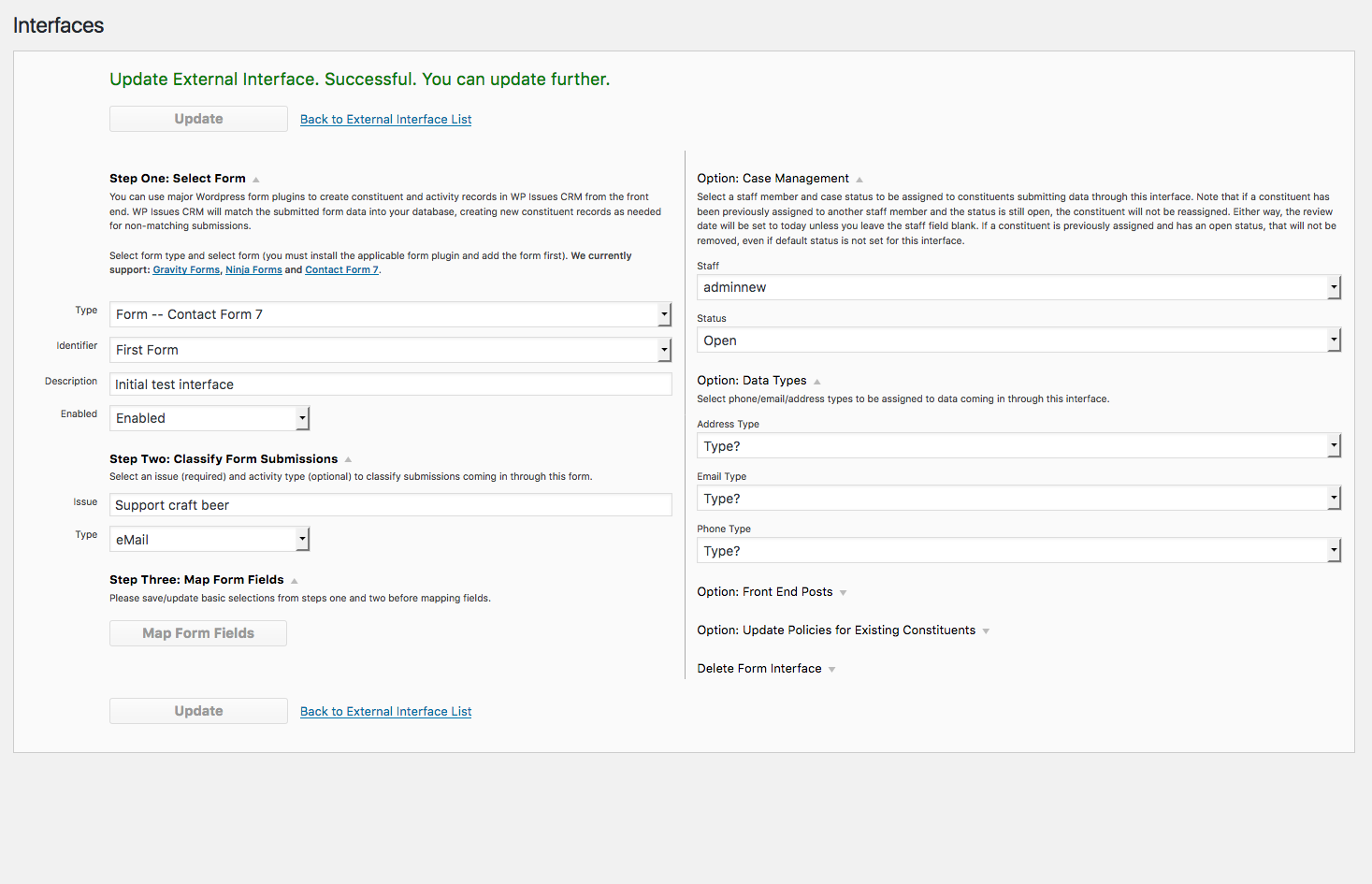Follow the Contact Form 7 link
1372x884 pixels.
[x=341, y=270]
